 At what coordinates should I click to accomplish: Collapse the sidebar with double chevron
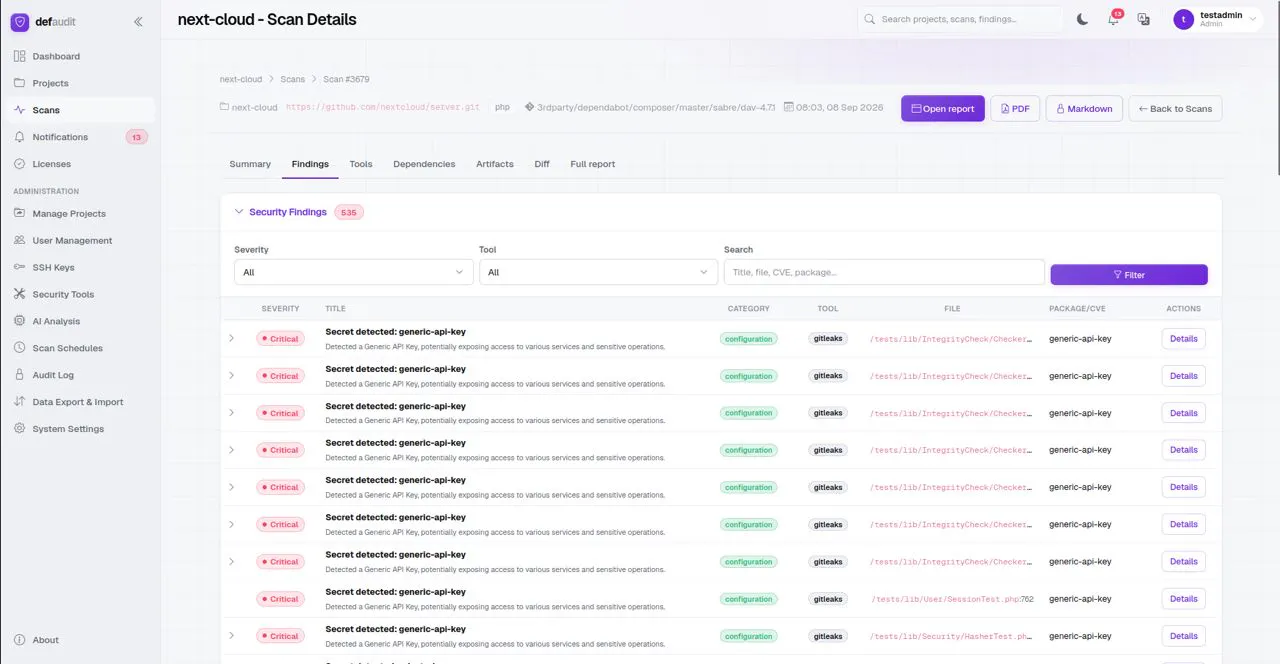tap(138, 21)
